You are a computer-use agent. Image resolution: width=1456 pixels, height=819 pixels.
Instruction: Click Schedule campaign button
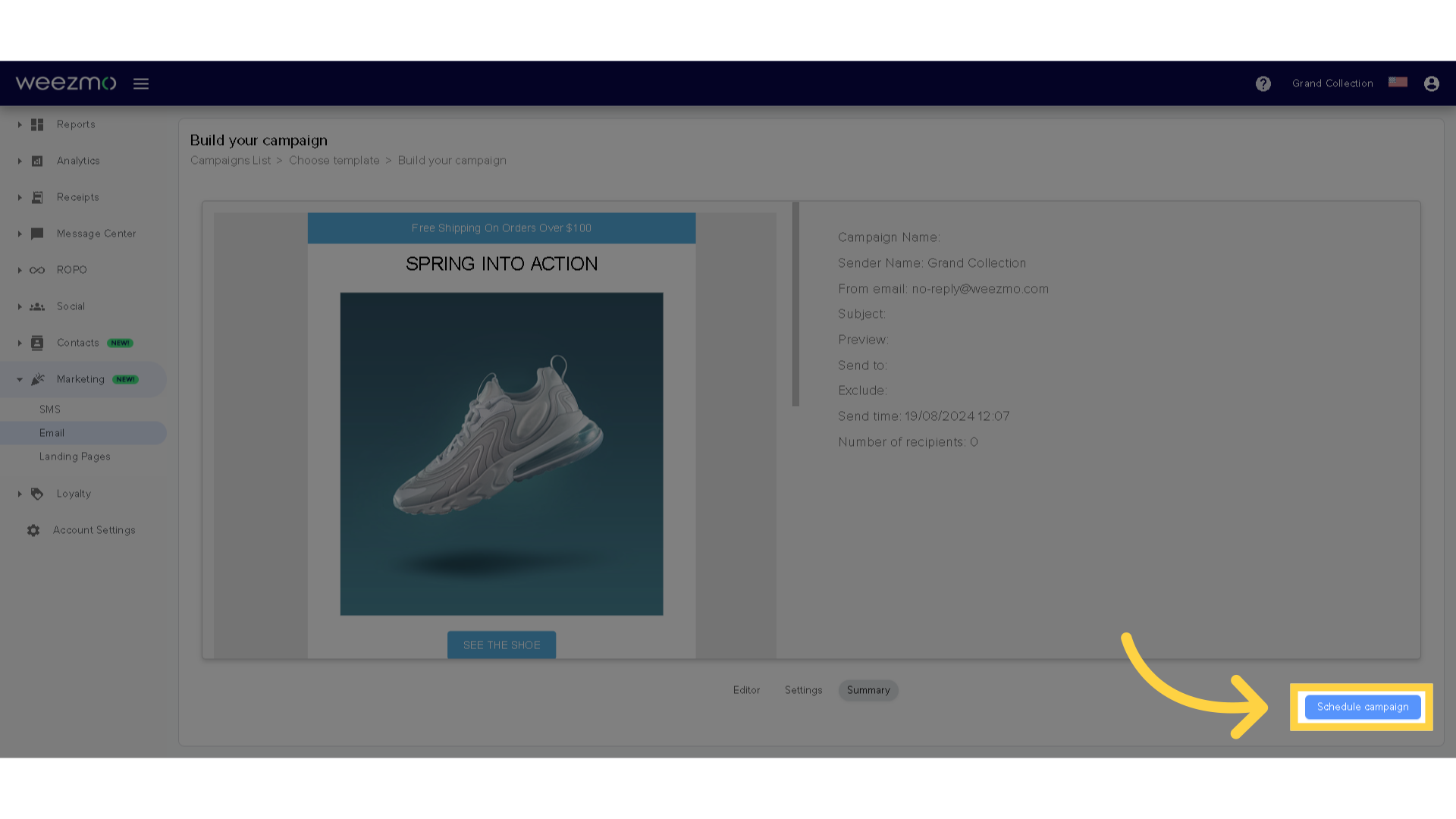click(1363, 706)
